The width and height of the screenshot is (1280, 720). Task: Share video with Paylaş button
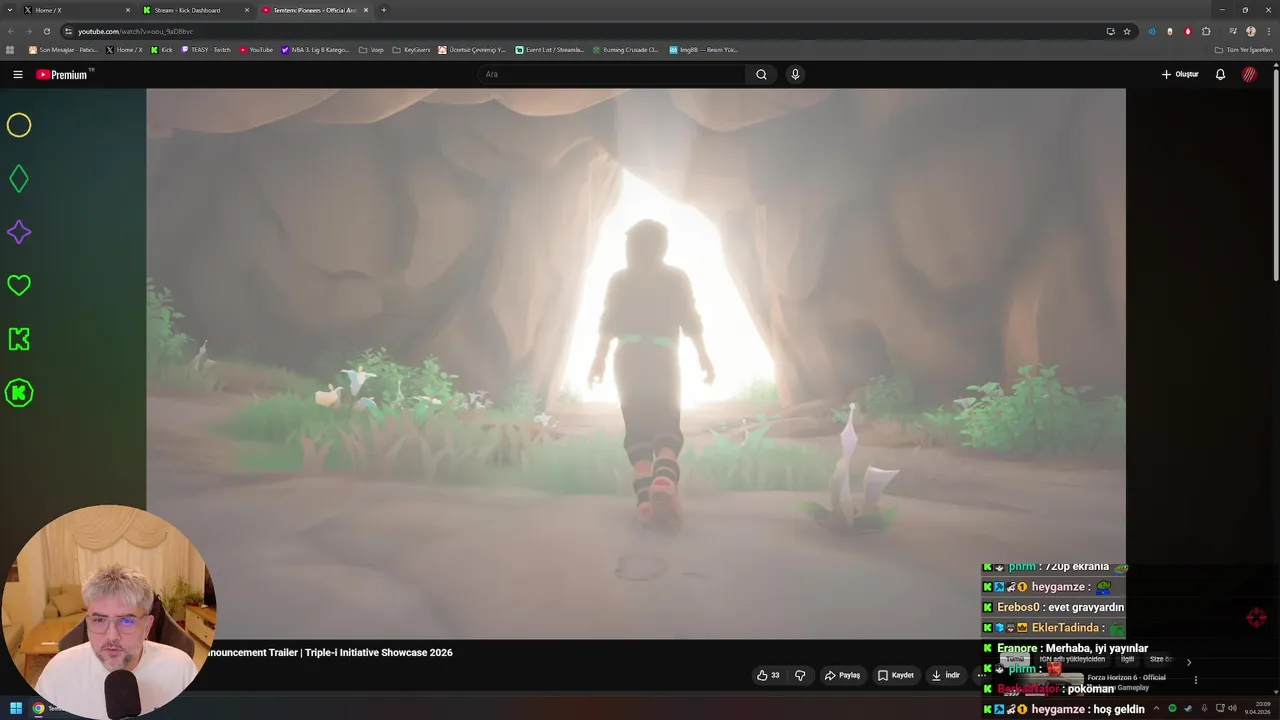[842, 675]
